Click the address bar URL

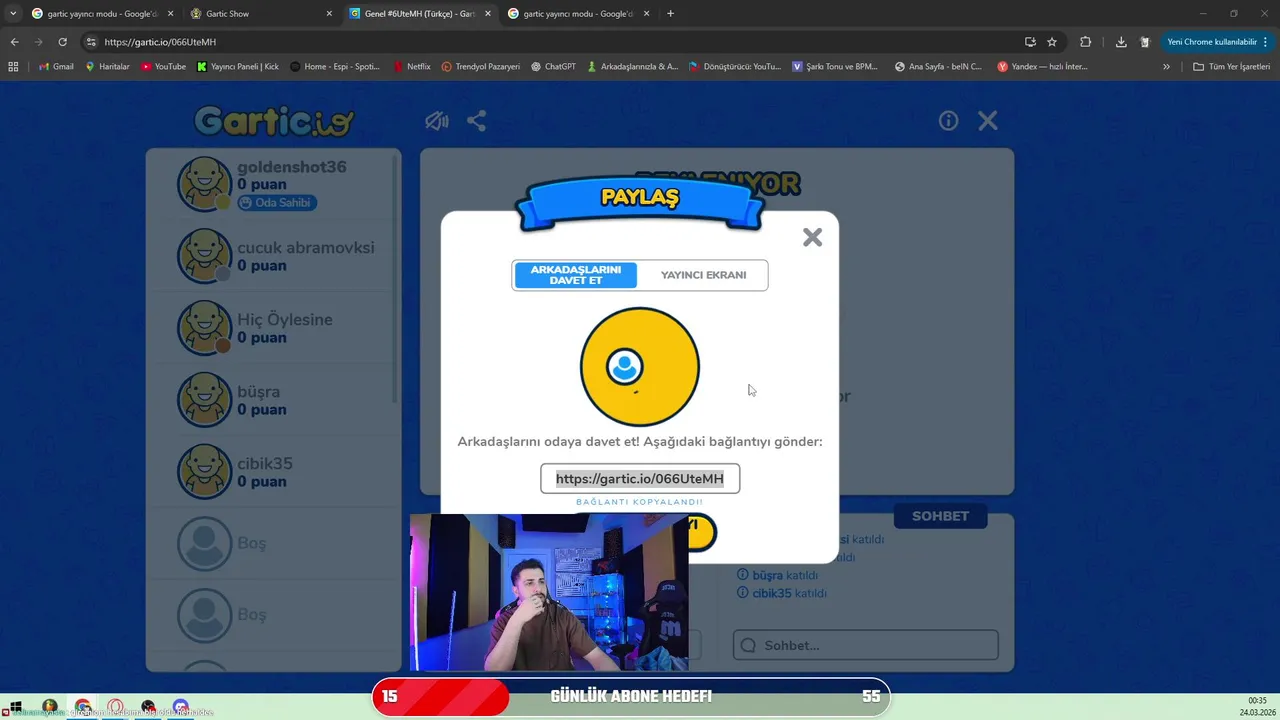tap(160, 42)
